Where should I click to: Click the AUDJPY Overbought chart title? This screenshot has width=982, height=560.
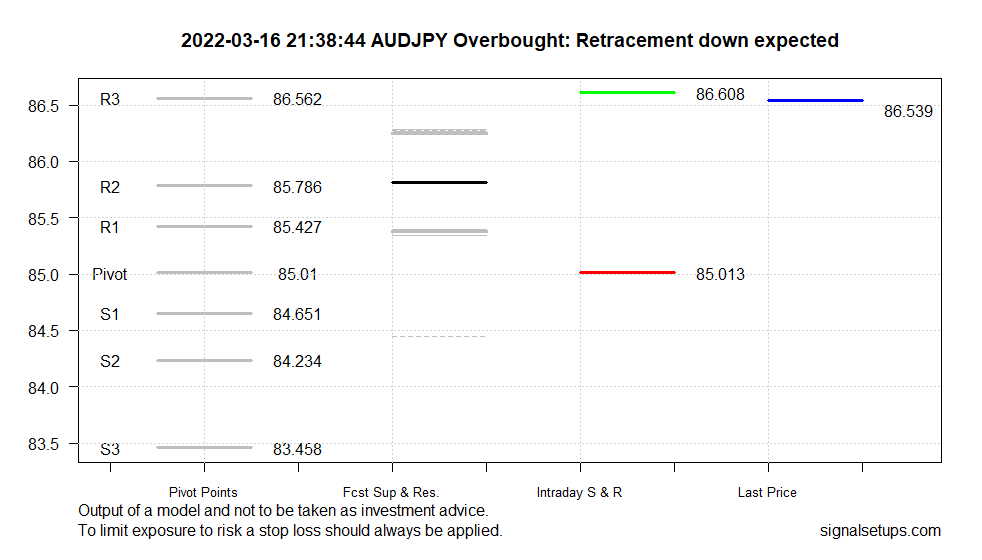[509, 41]
